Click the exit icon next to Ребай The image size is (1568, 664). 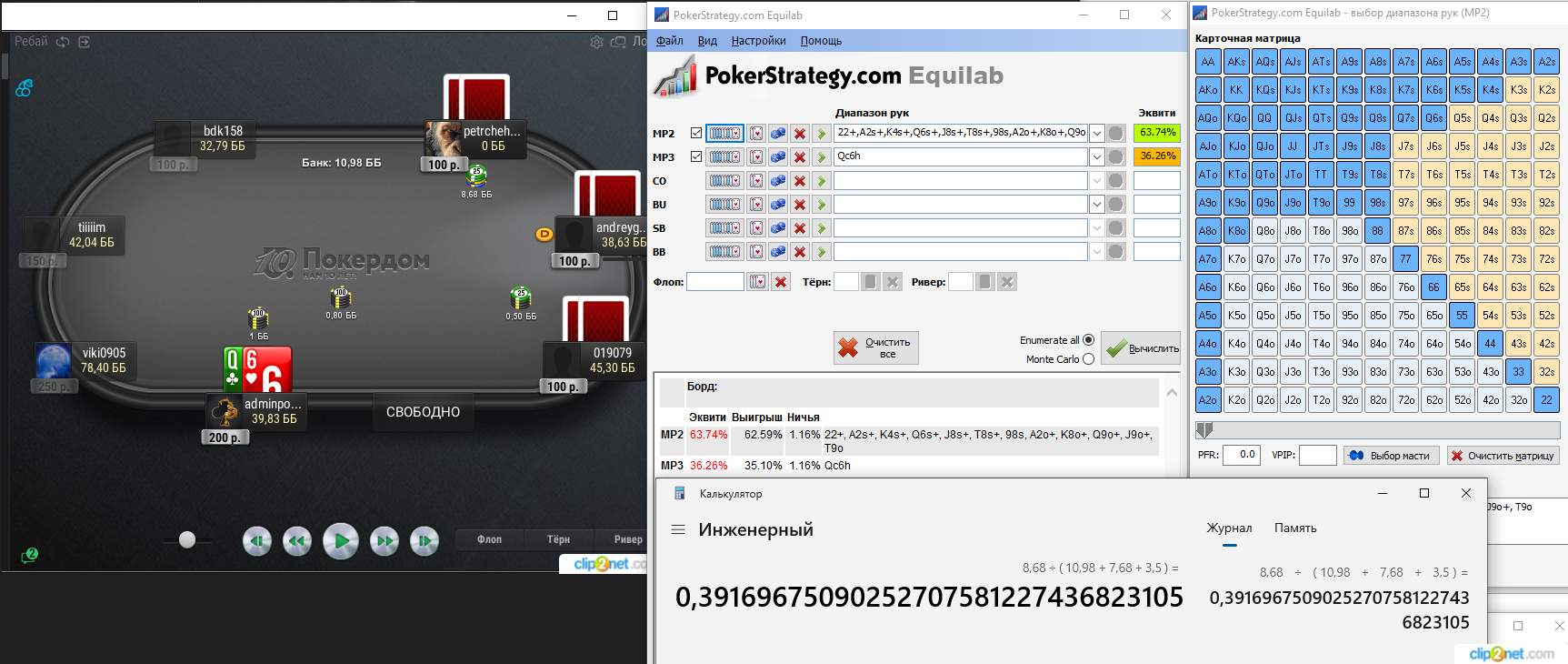click(85, 42)
